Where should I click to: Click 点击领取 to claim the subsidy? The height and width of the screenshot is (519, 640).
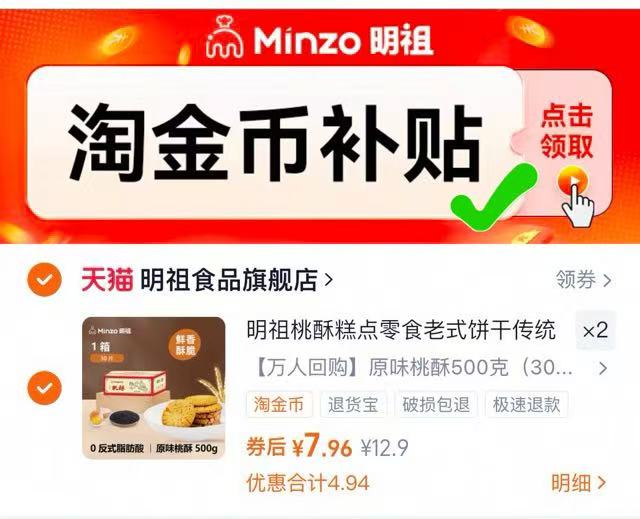567,131
